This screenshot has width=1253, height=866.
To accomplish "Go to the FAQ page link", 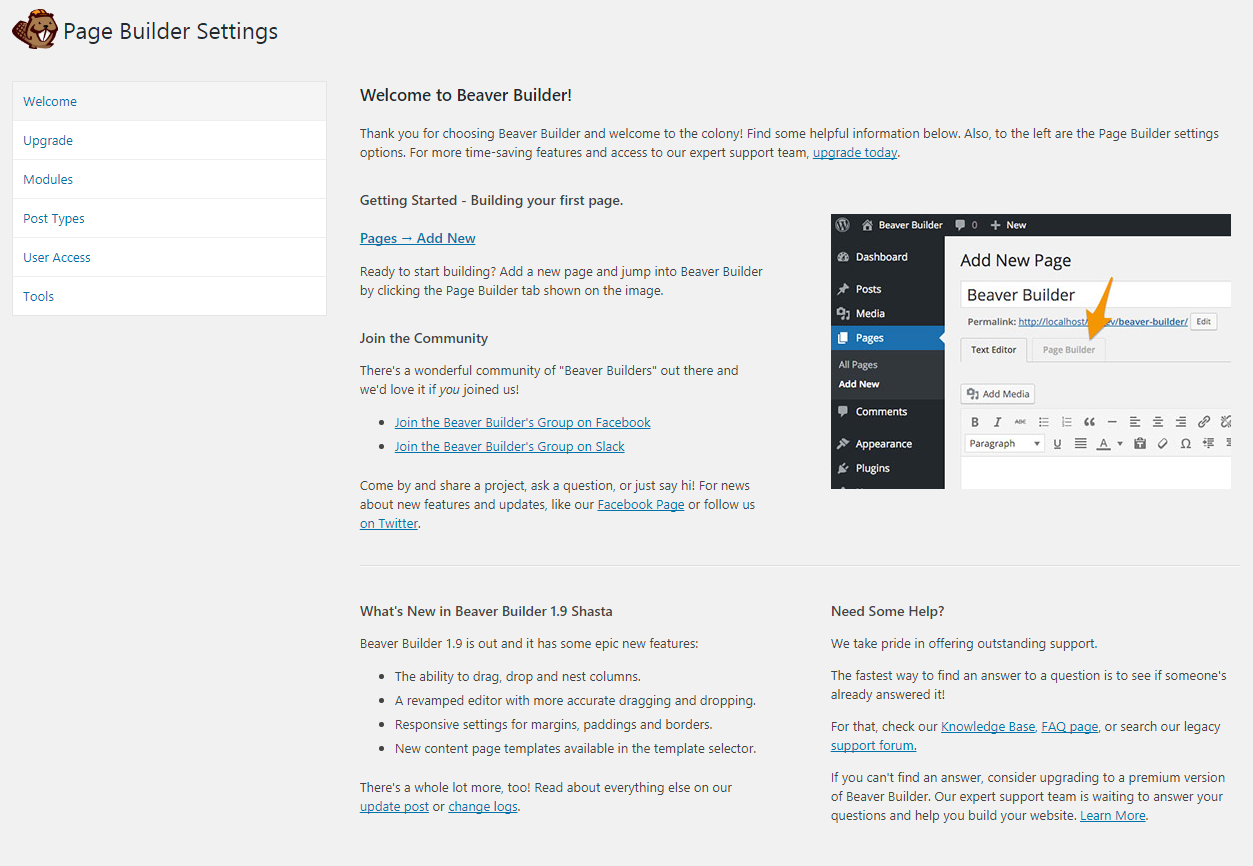I will (x=1069, y=727).
